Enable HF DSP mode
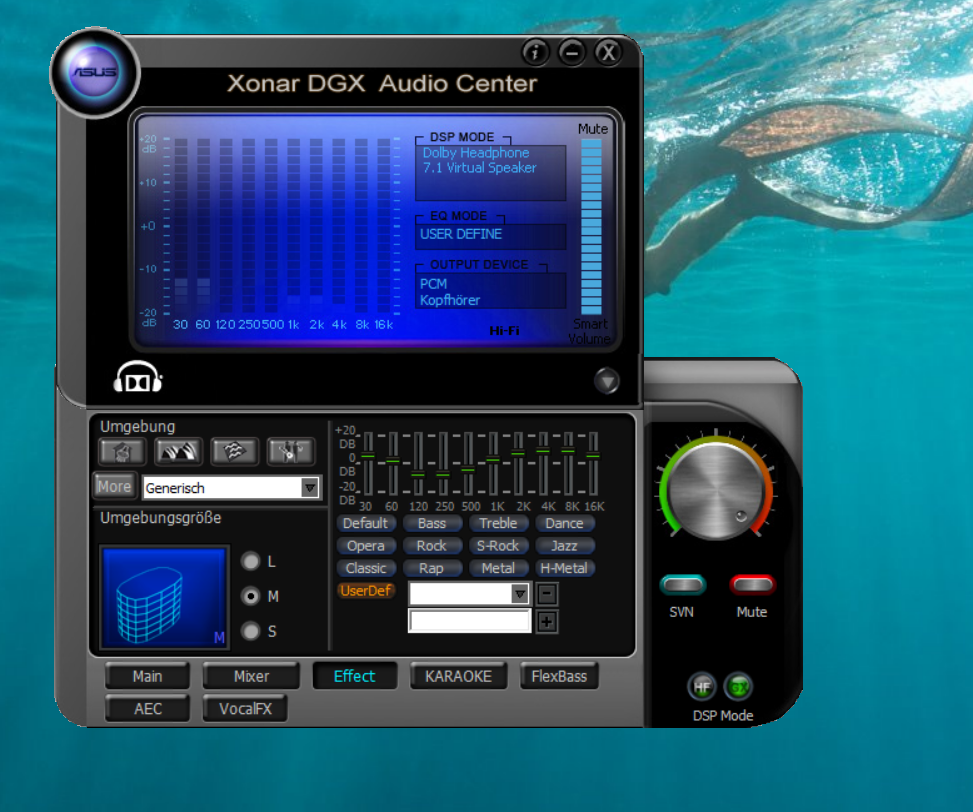973x812 pixels. coord(702,687)
